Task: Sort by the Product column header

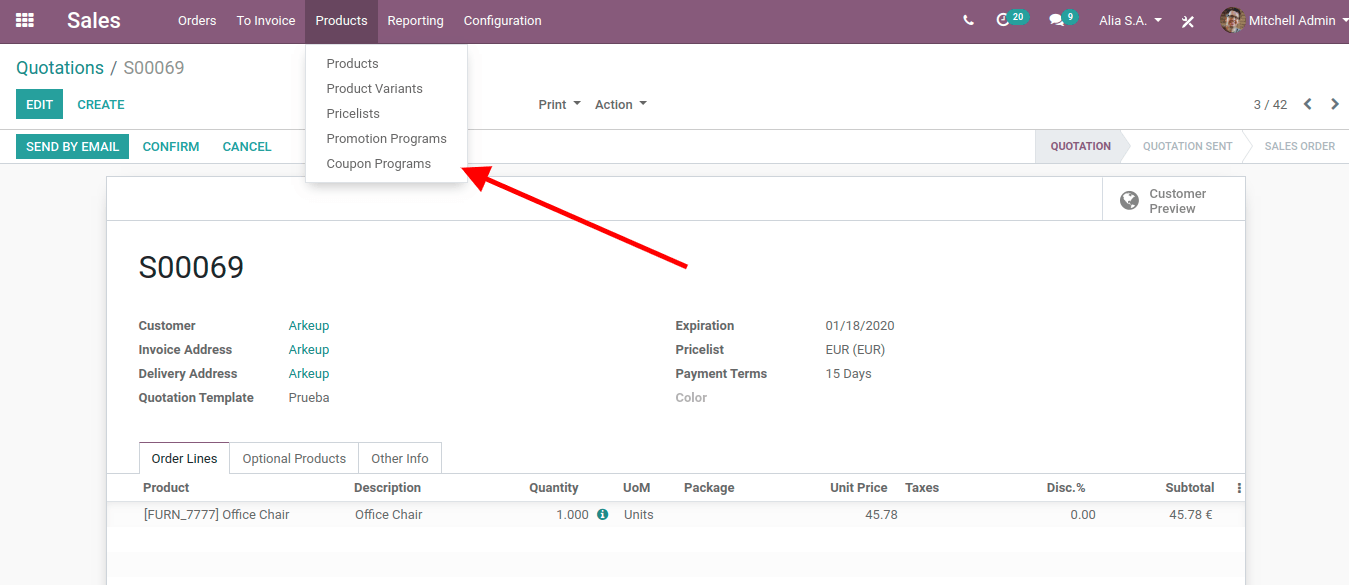Action: pos(166,488)
